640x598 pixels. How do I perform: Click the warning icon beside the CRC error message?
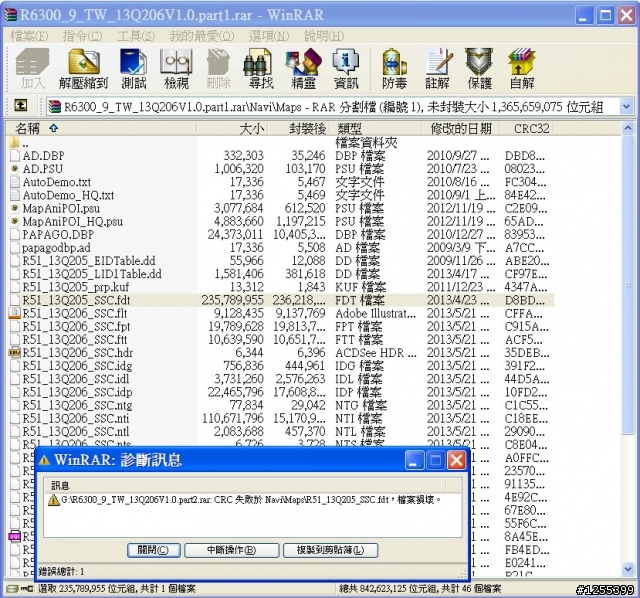tap(53, 500)
